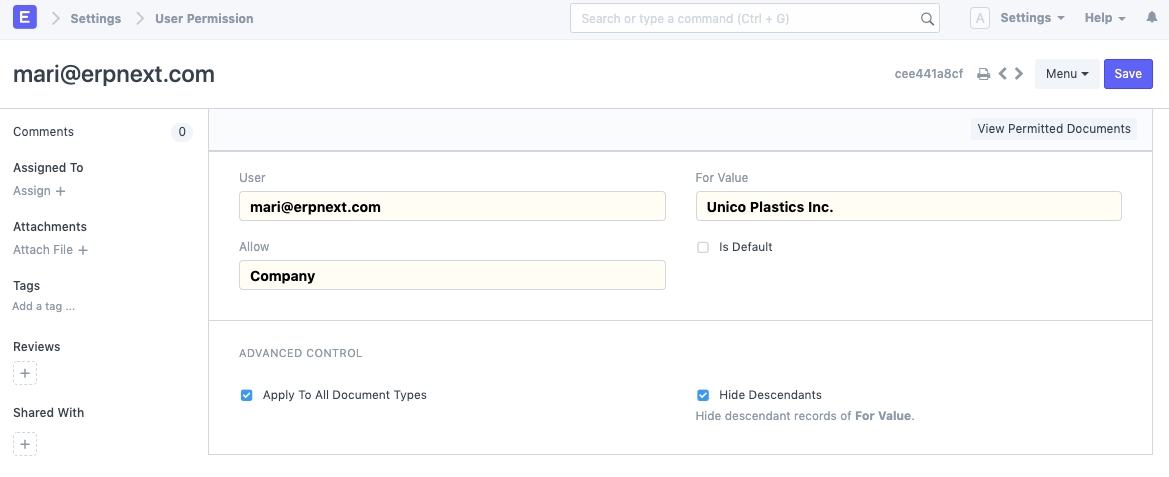This screenshot has height=477, width=1169.
Task: Navigate to Settings breadcrumb
Action: [96, 18]
